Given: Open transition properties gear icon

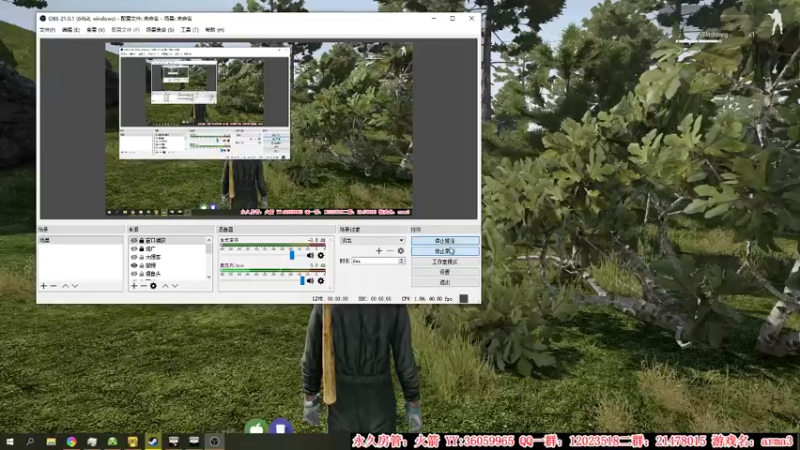Looking at the screenshot, I should click(401, 251).
